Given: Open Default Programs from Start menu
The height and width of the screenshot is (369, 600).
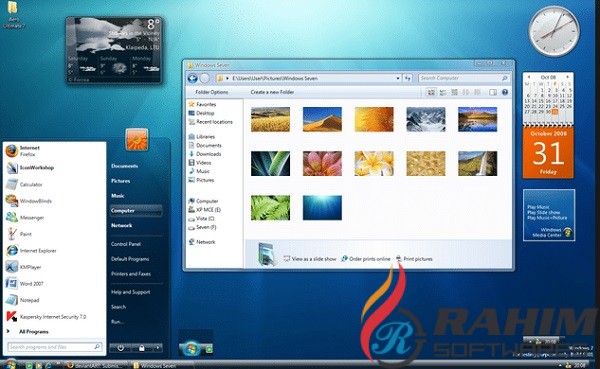Looking at the screenshot, I should 130,259.
